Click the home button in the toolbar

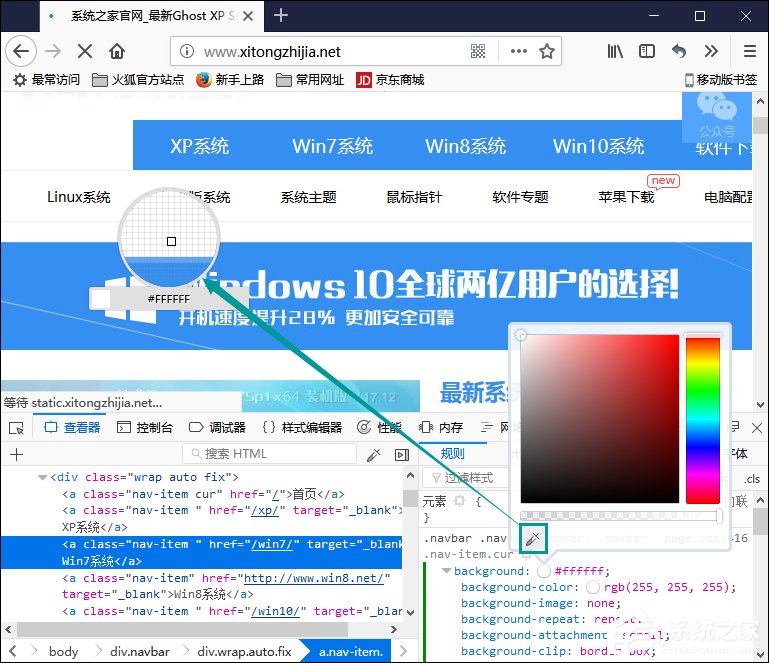coord(117,51)
